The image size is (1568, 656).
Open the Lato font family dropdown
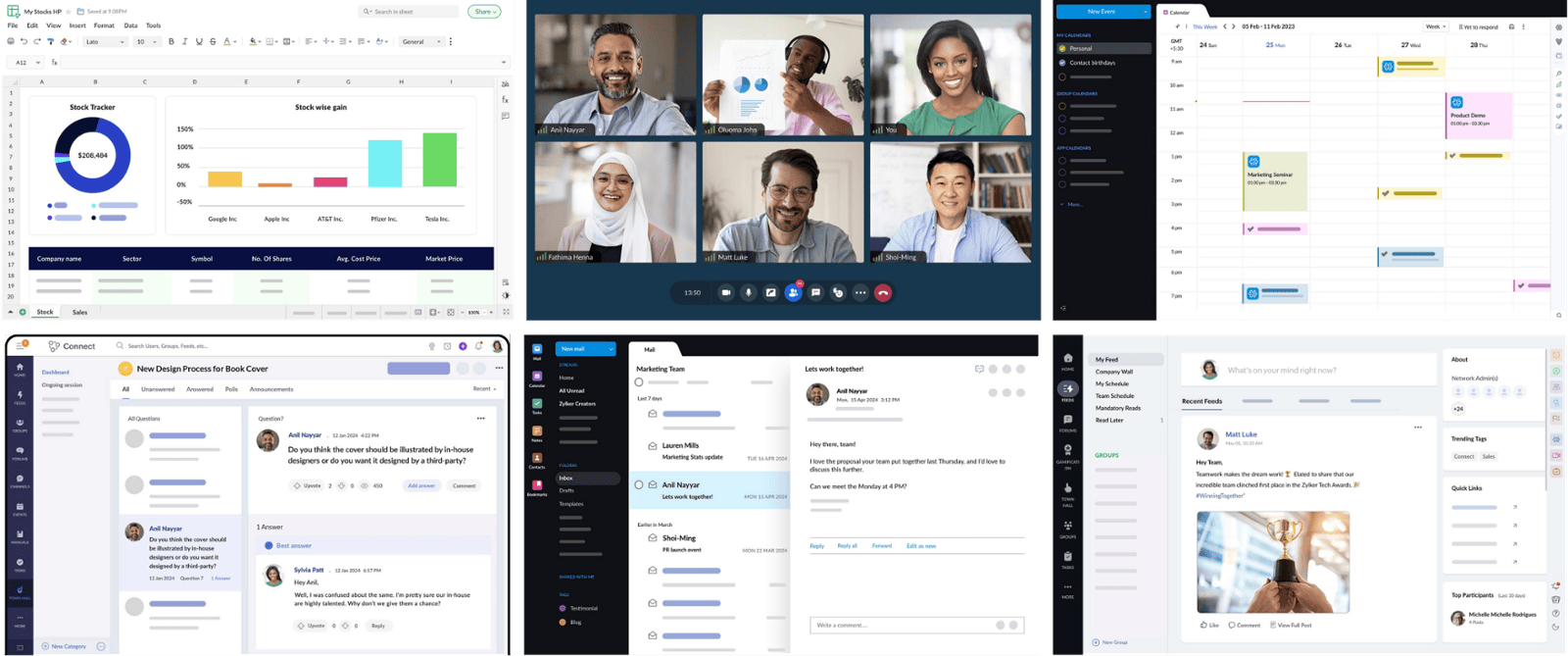(x=105, y=42)
